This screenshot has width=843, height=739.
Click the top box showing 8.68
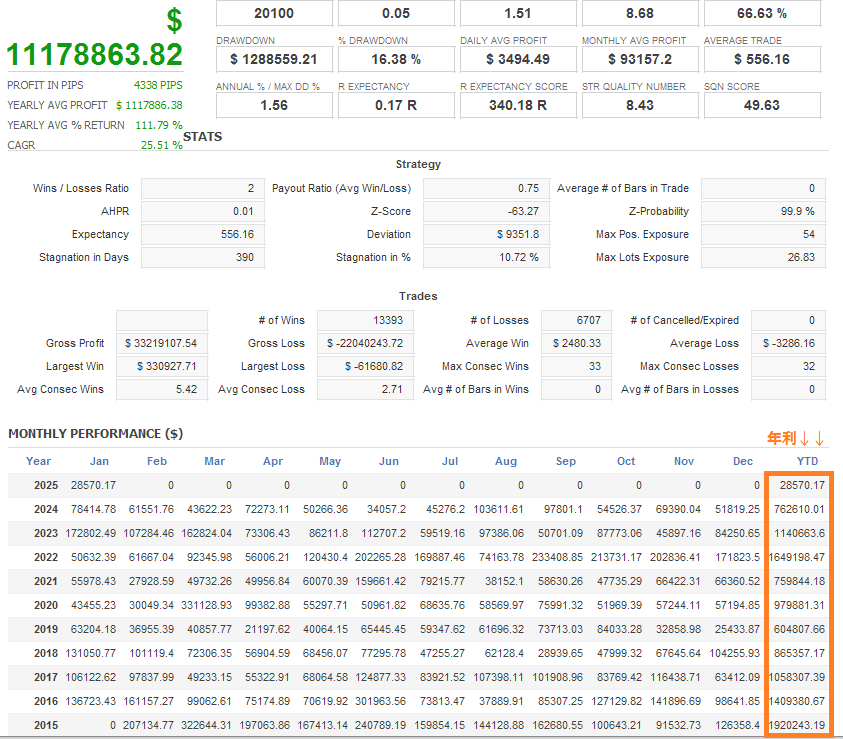coord(640,13)
